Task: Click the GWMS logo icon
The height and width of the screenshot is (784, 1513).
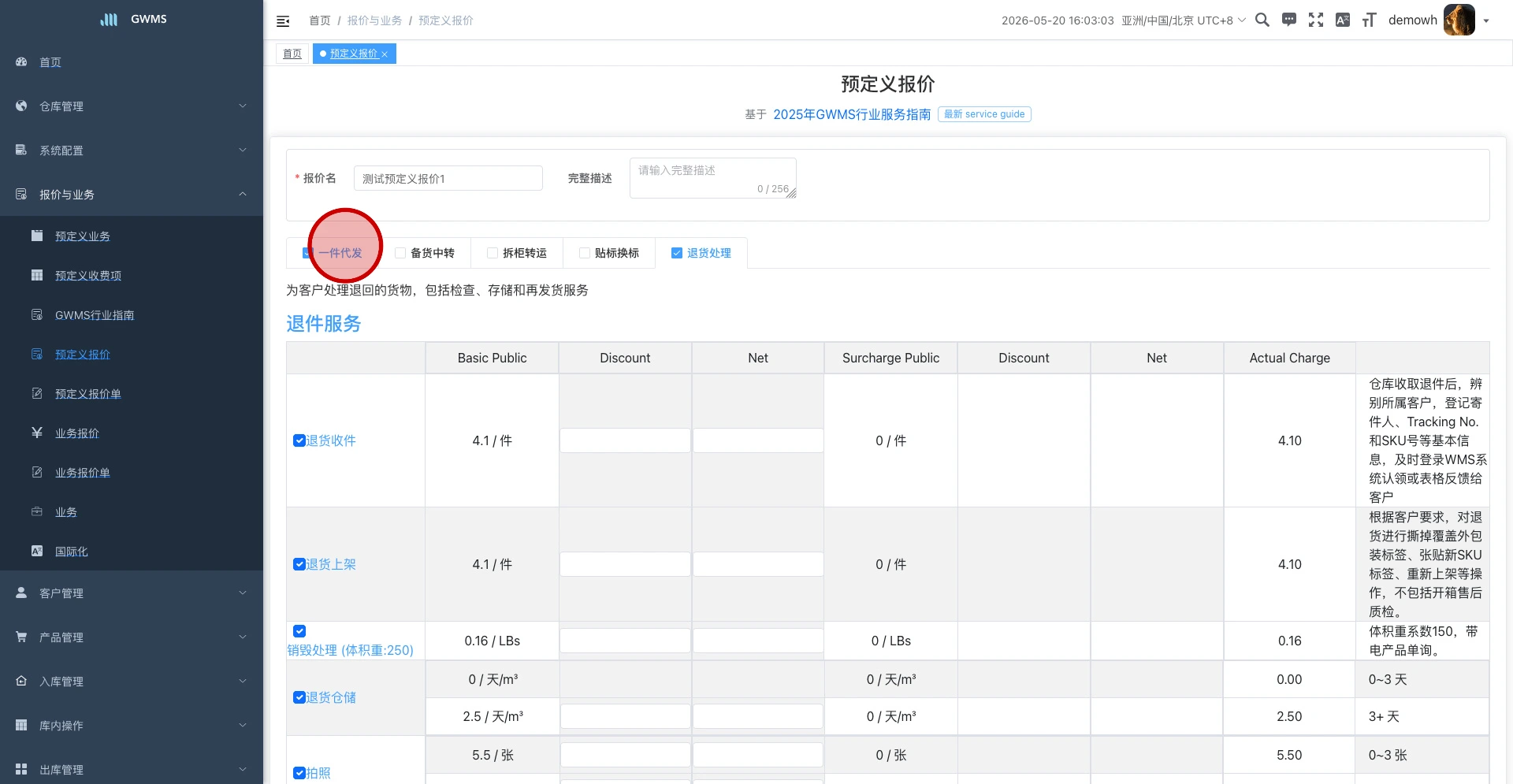Action: 109,19
